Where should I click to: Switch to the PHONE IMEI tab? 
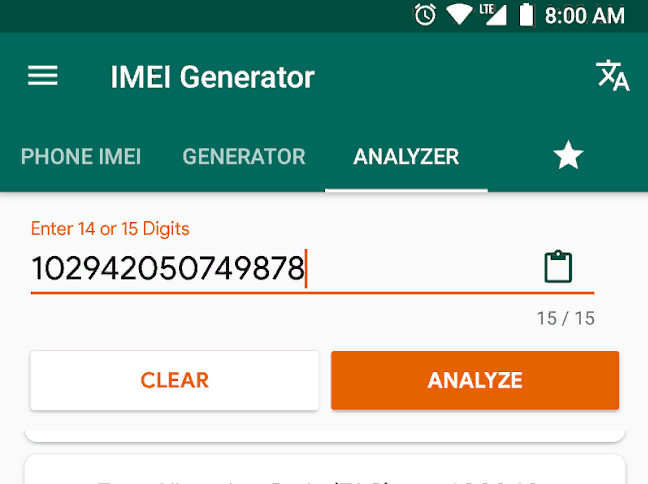(x=81, y=157)
